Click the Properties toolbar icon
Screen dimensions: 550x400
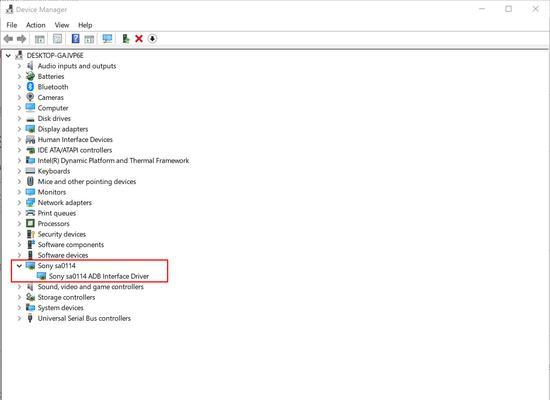coord(57,39)
